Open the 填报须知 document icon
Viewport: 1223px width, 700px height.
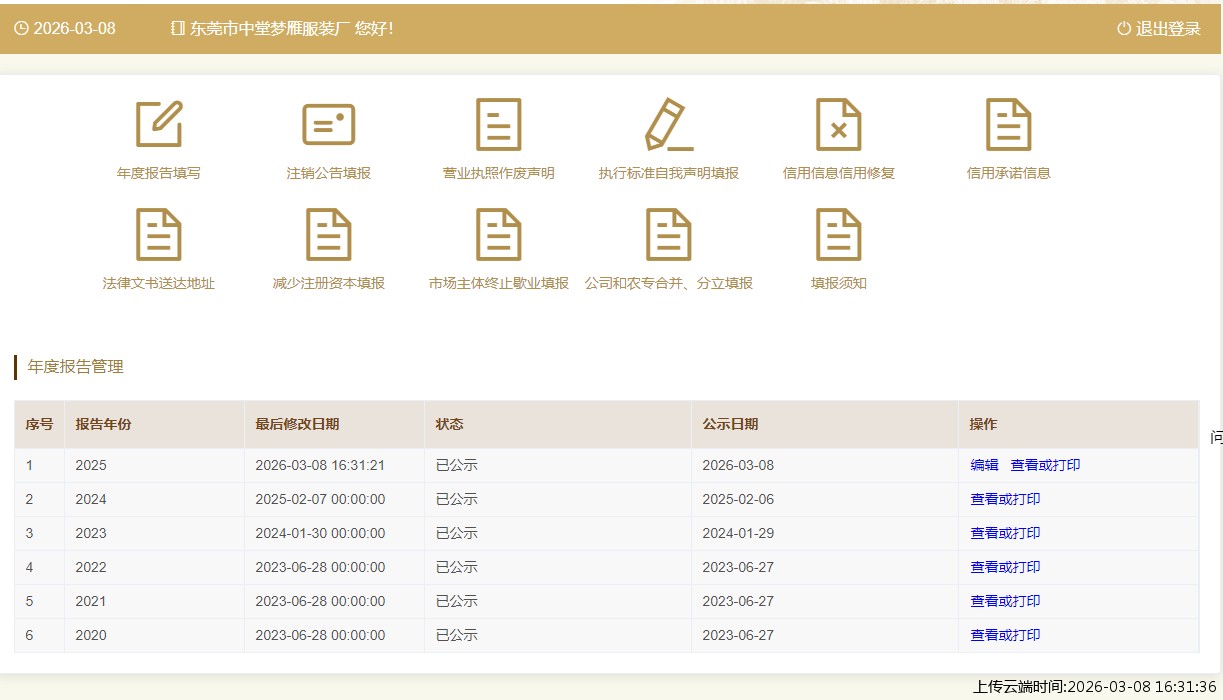click(x=838, y=235)
